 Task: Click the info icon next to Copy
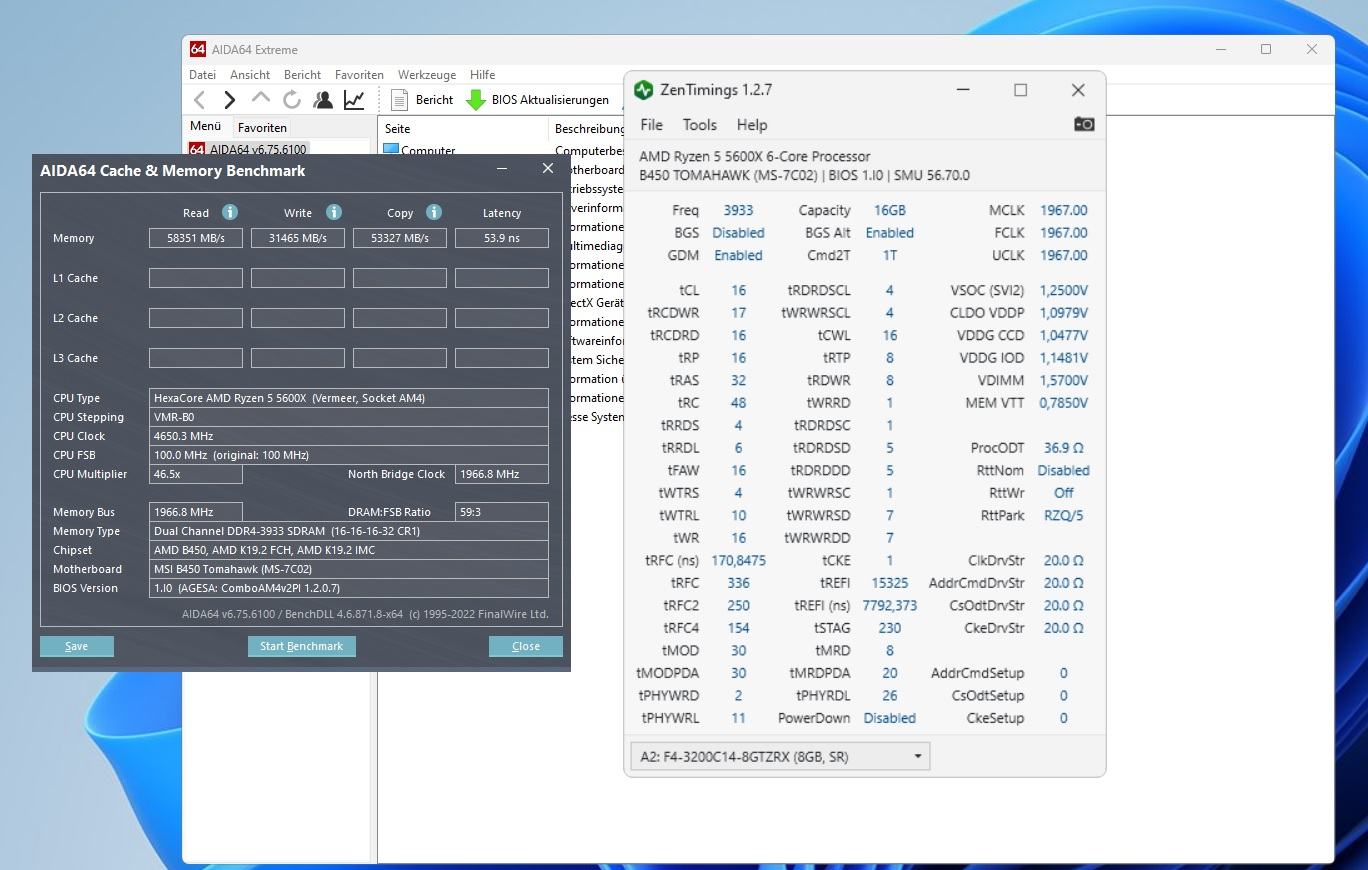[434, 212]
